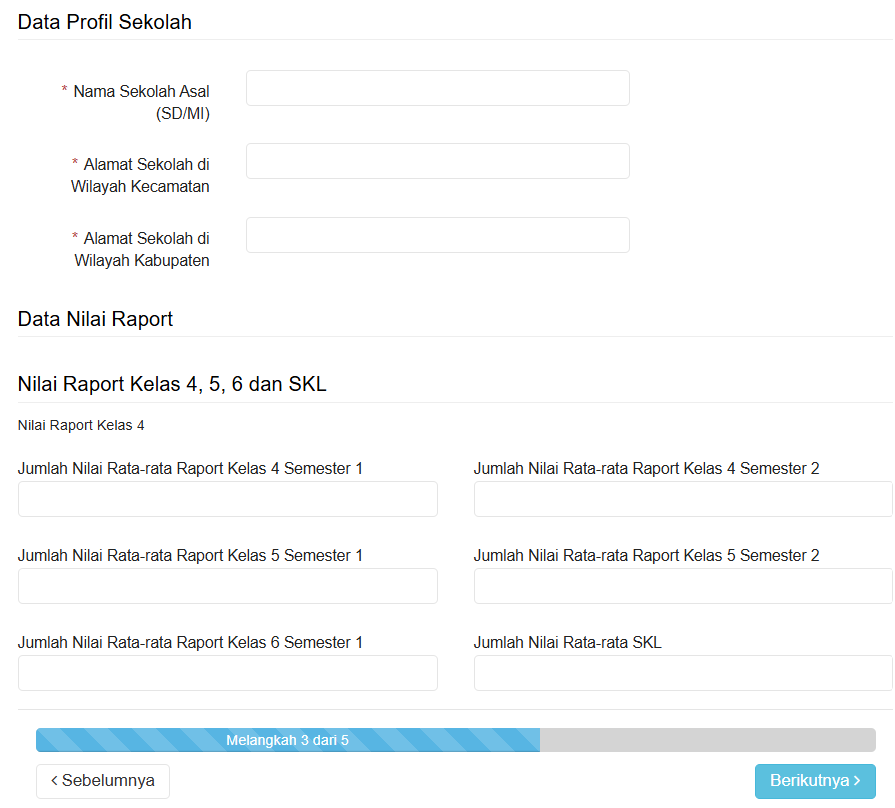Select the Kelas 6 Semester 1 field
This screenshot has width=895, height=808.
(x=228, y=673)
